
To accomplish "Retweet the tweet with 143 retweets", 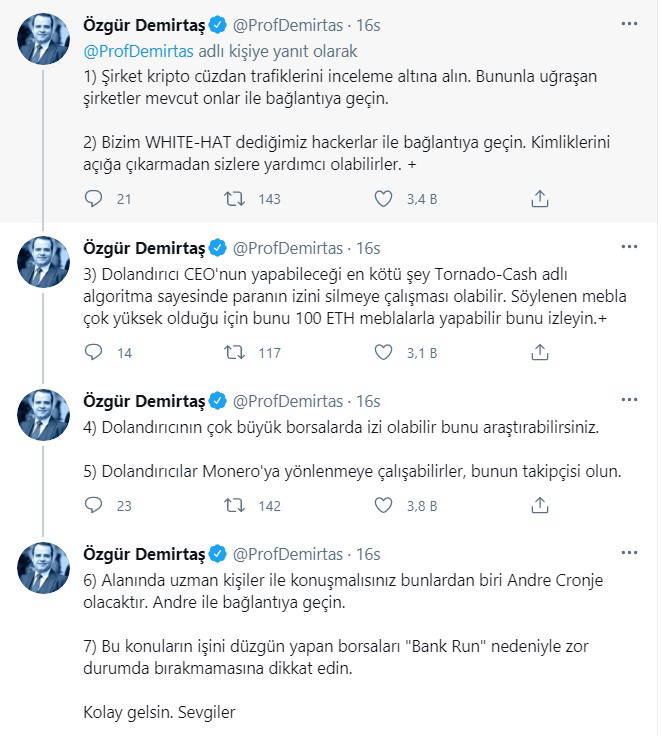I will point(232,199).
